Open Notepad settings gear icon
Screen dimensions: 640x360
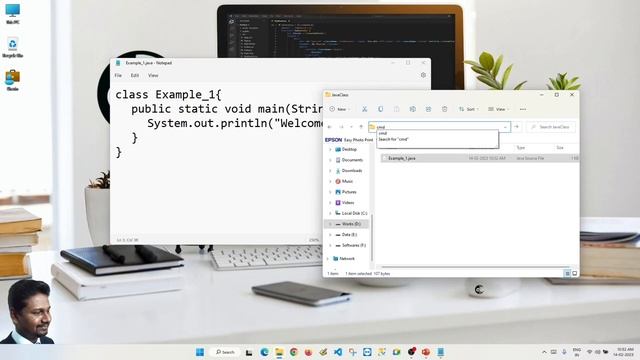click(x=423, y=75)
